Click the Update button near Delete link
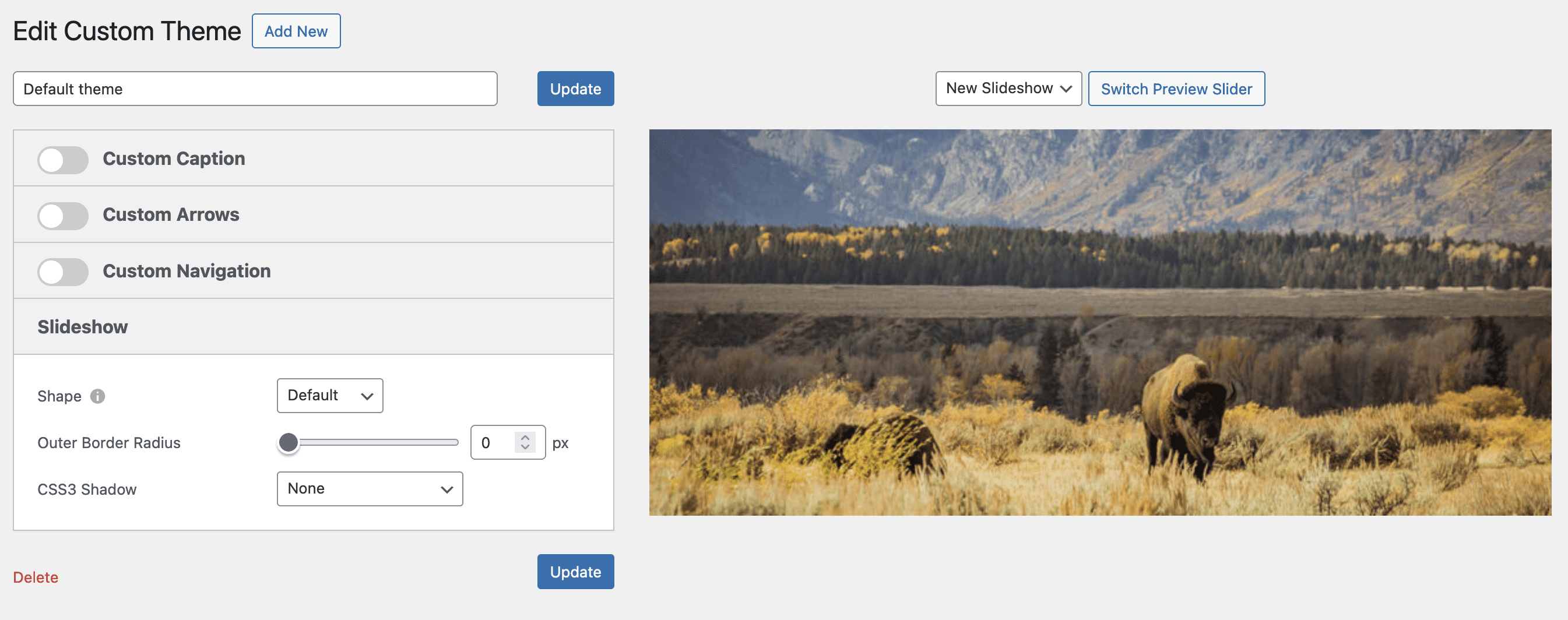This screenshot has width=1568, height=620. (575, 571)
